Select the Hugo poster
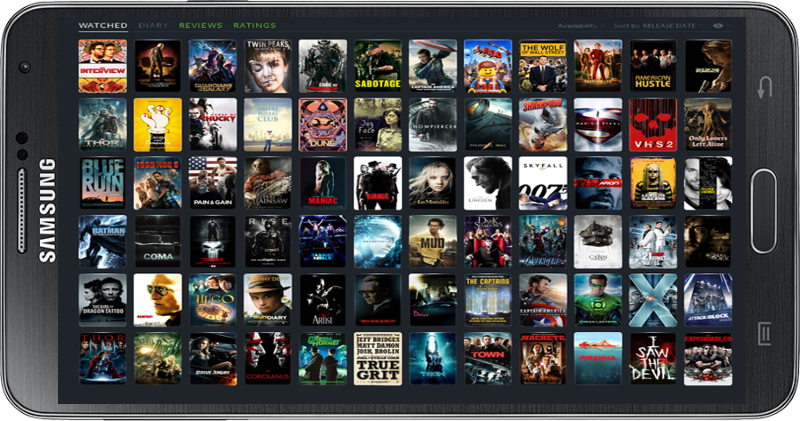 pyautogui.click(x=213, y=300)
